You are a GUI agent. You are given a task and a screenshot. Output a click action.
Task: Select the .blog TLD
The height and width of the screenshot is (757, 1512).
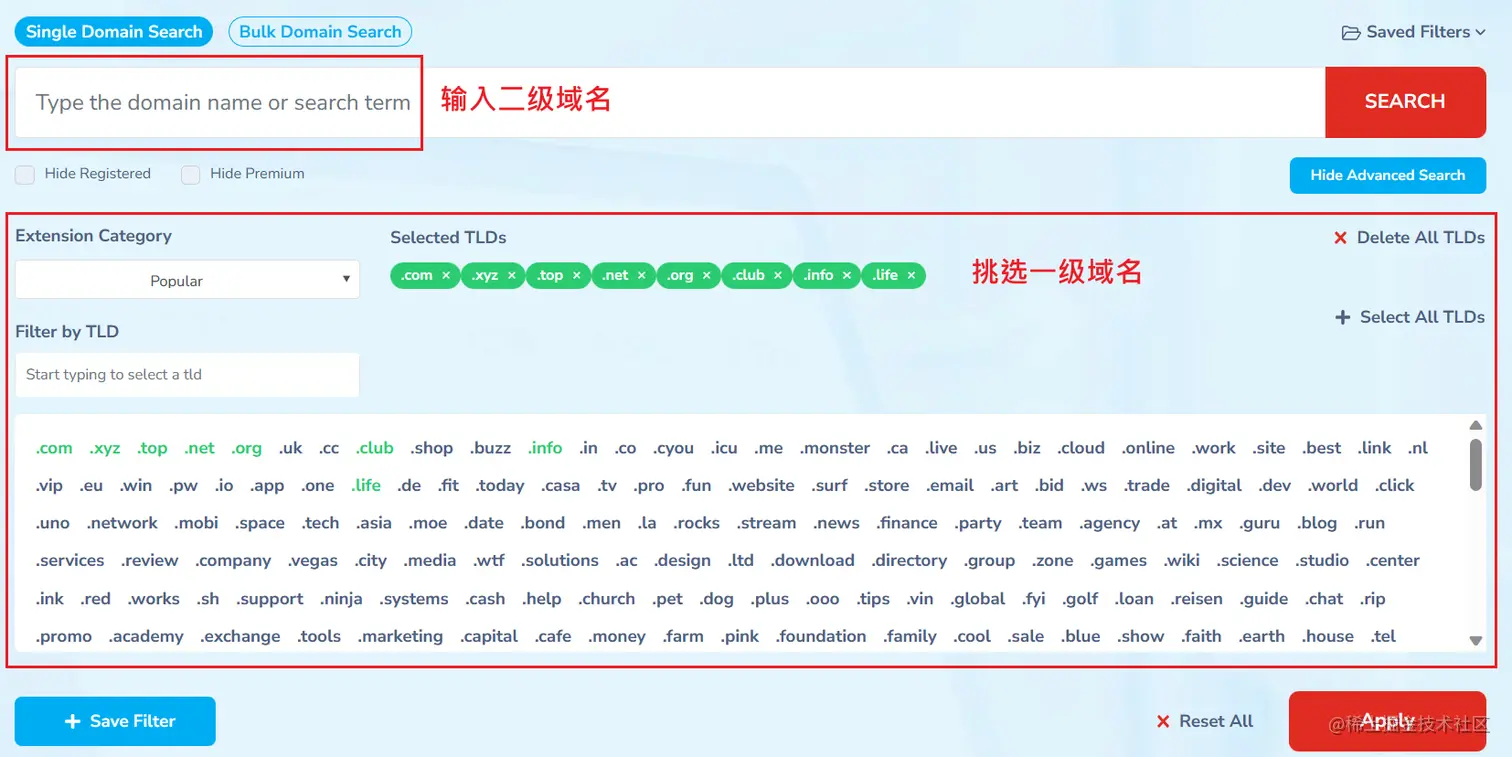1317,523
